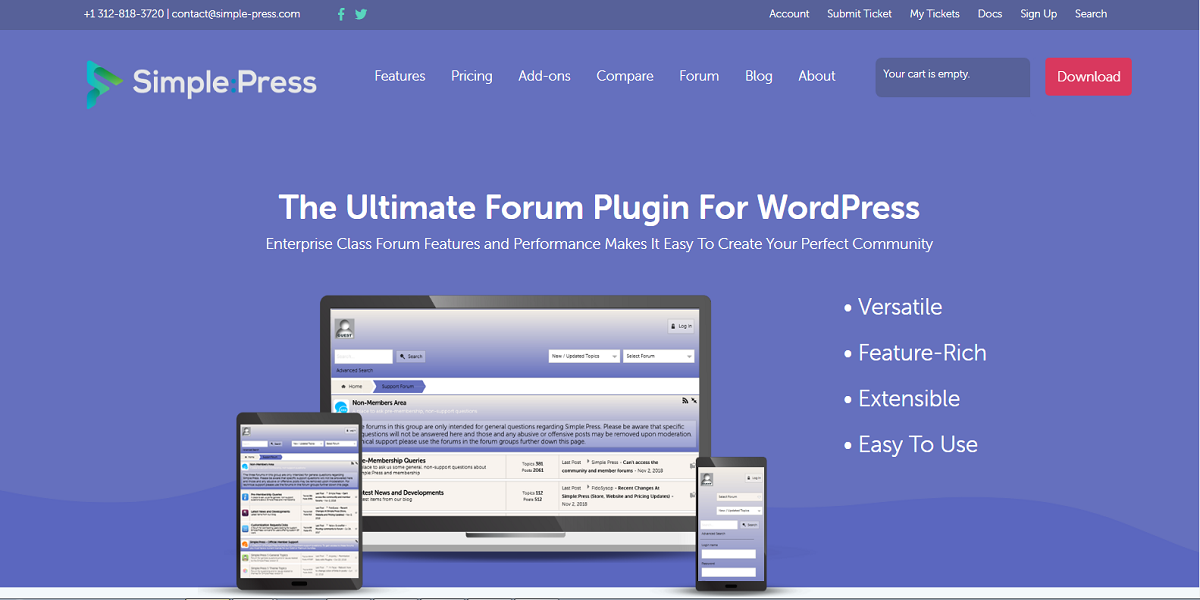Click the 'Enterprise Class Forum Features' subtitle
1200x600 pixels.
599,244
